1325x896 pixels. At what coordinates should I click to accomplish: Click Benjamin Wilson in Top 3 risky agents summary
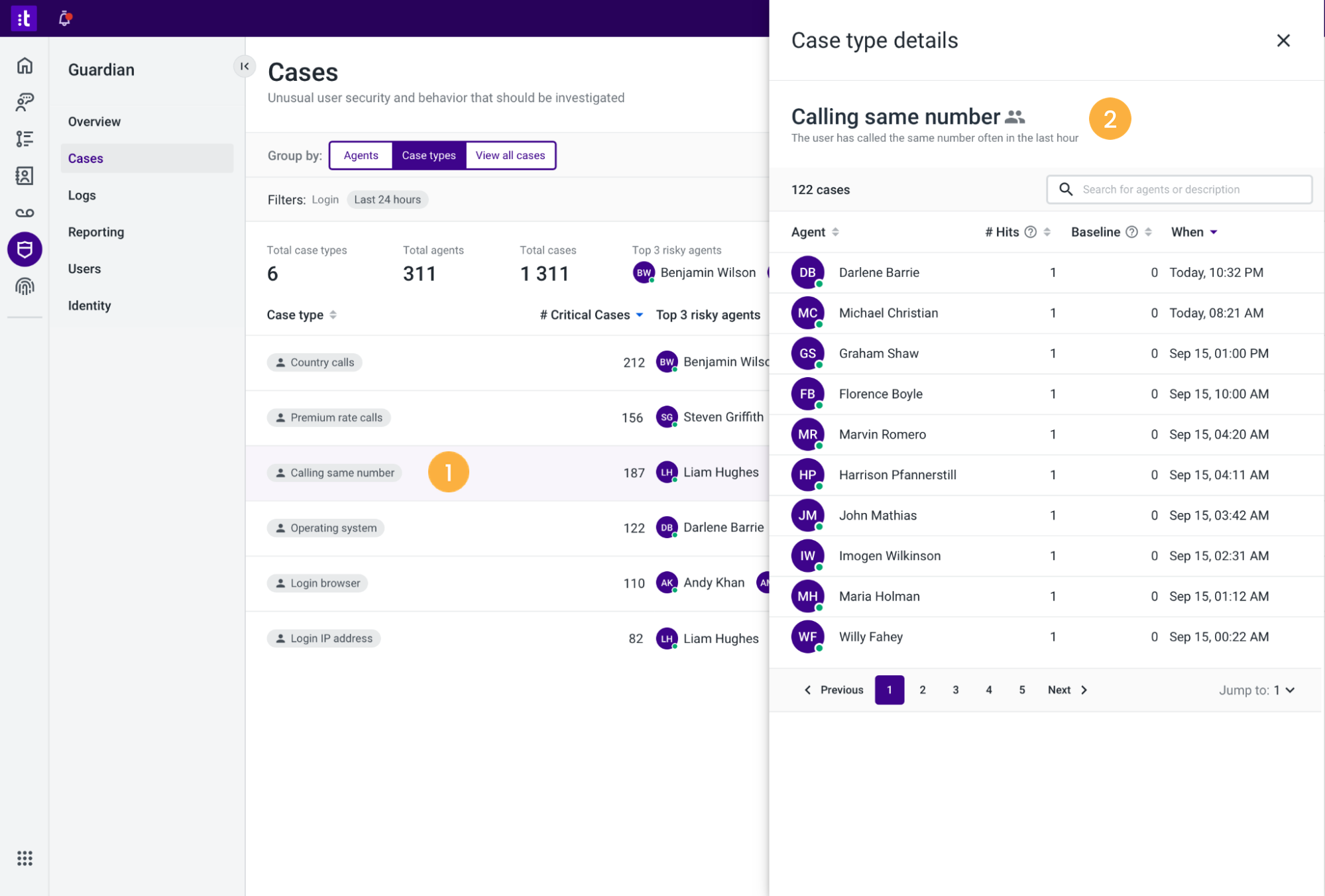click(695, 272)
